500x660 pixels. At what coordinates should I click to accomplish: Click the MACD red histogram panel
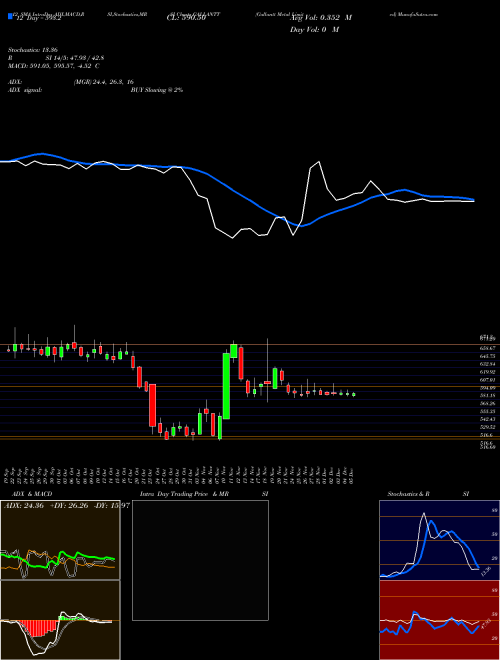click(60, 620)
